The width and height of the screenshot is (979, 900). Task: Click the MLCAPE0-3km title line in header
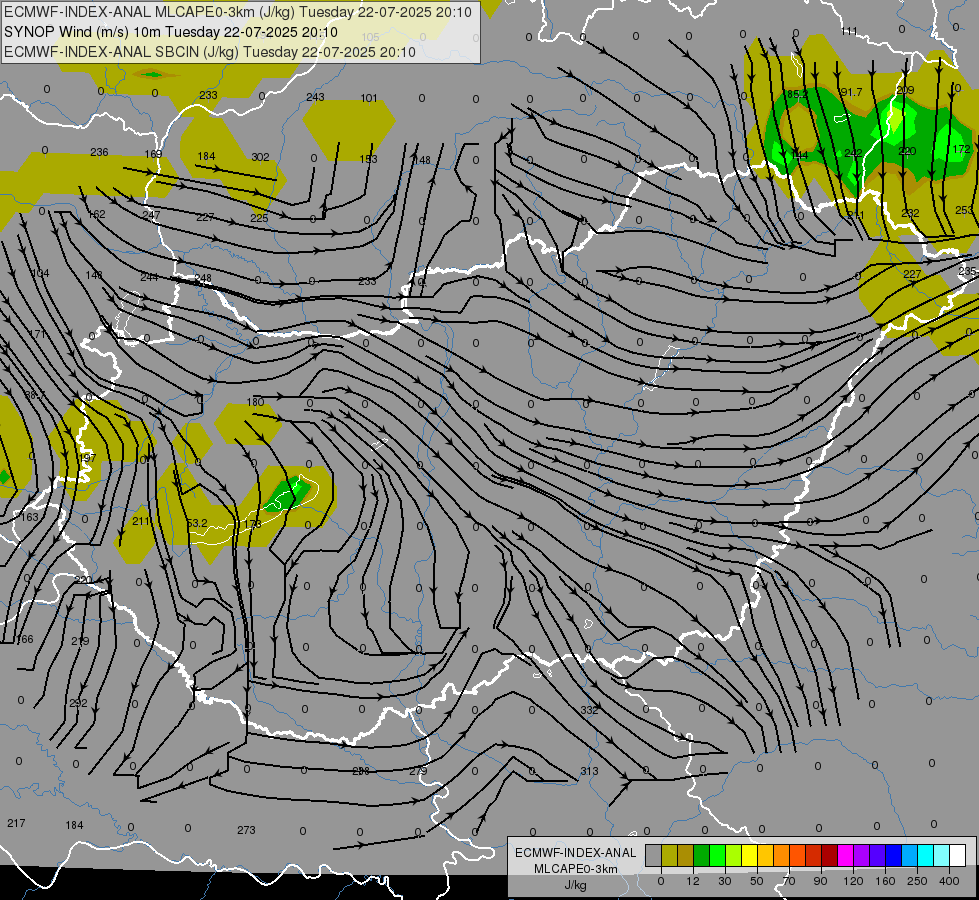tap(238, 12)
